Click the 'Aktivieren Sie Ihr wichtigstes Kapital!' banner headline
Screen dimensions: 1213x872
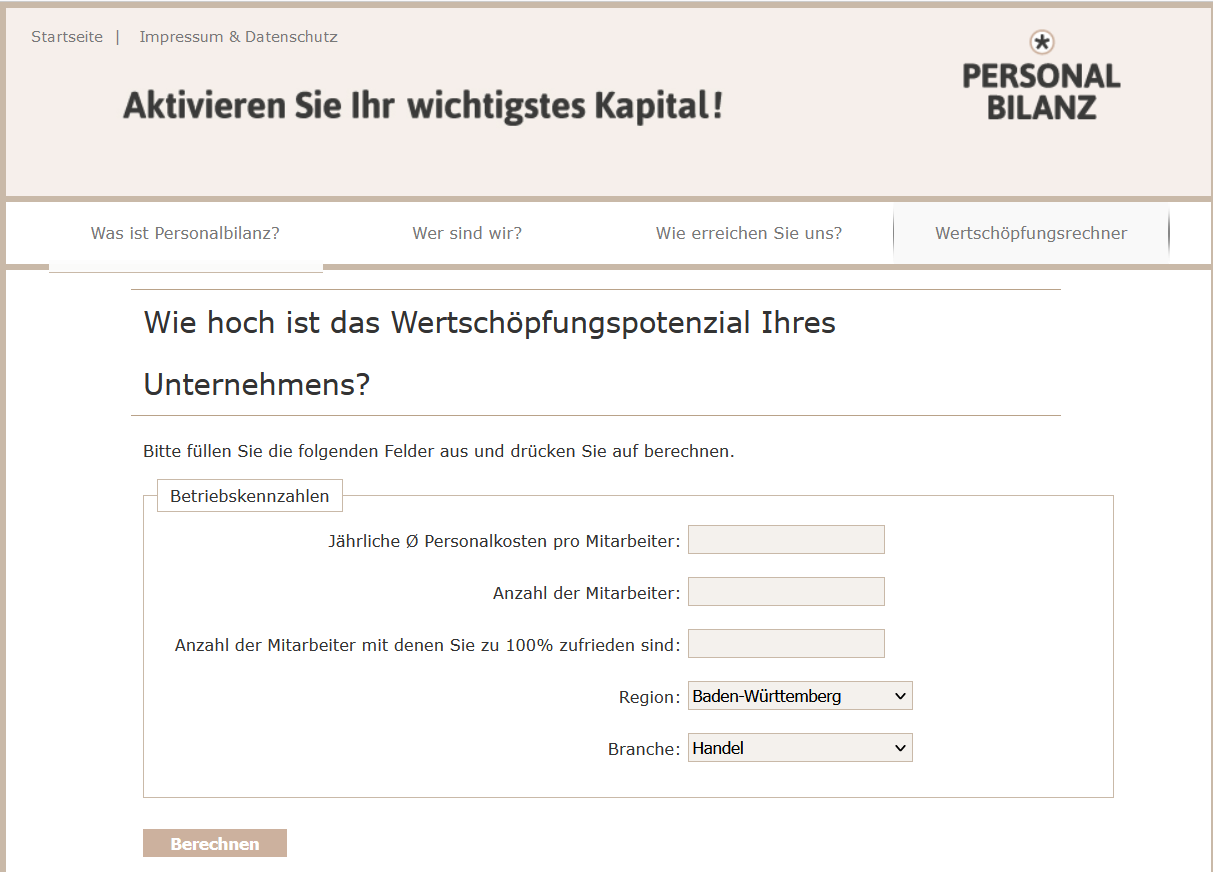pos(422,106)
